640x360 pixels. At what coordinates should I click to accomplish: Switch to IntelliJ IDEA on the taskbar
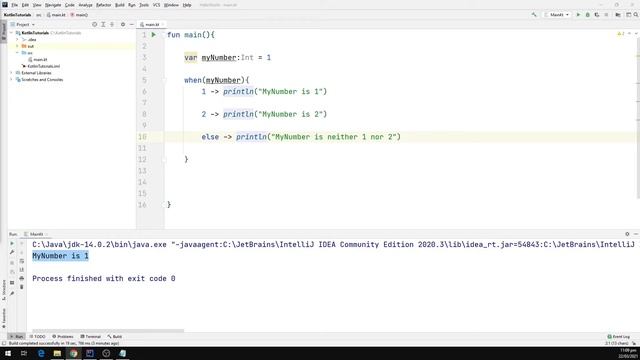pyautogui.click(x=90, y=353)
